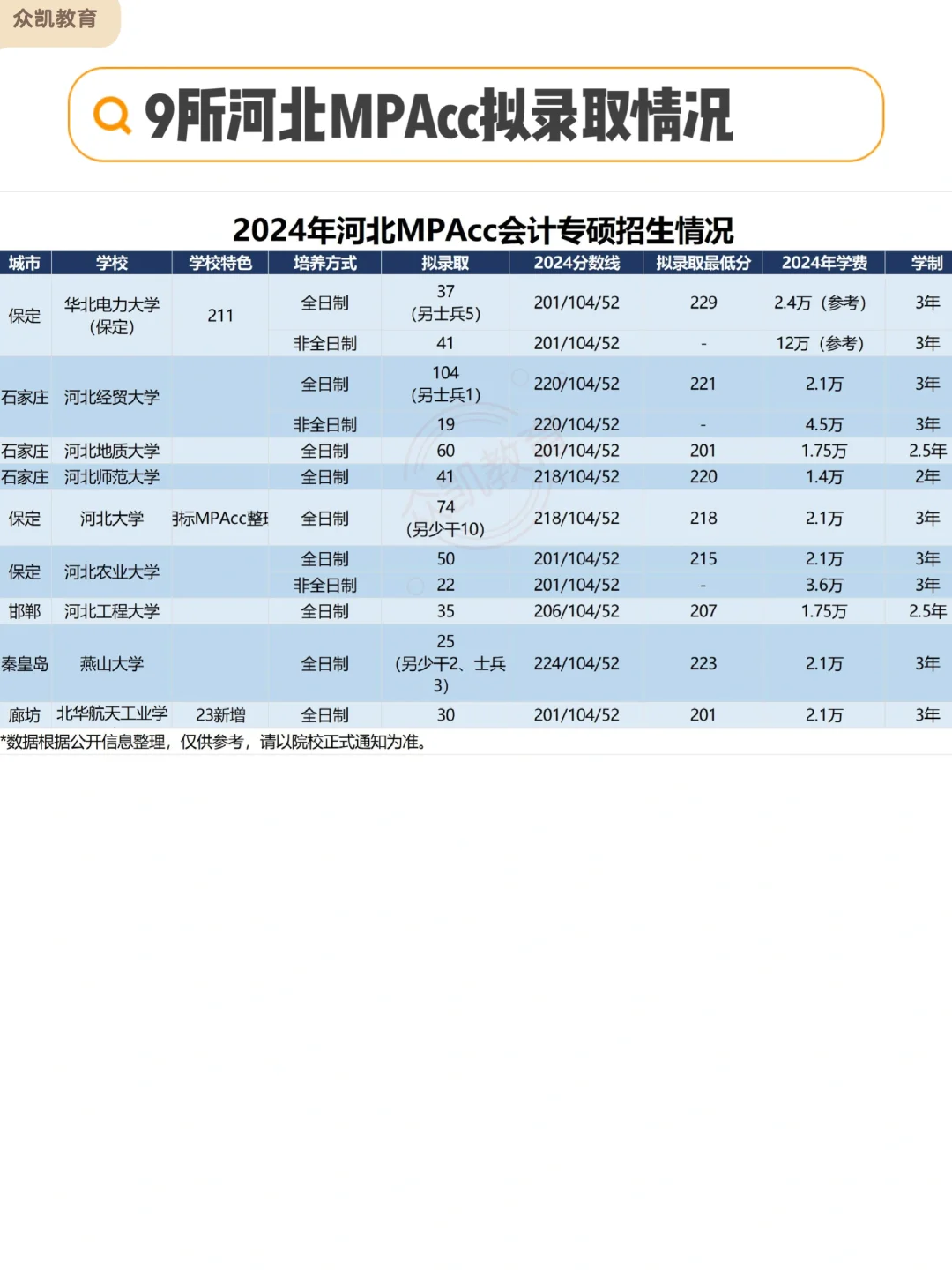Click the 众凯教育 tag label
This screenshot has height=1270, width=952.
(55, 19)
